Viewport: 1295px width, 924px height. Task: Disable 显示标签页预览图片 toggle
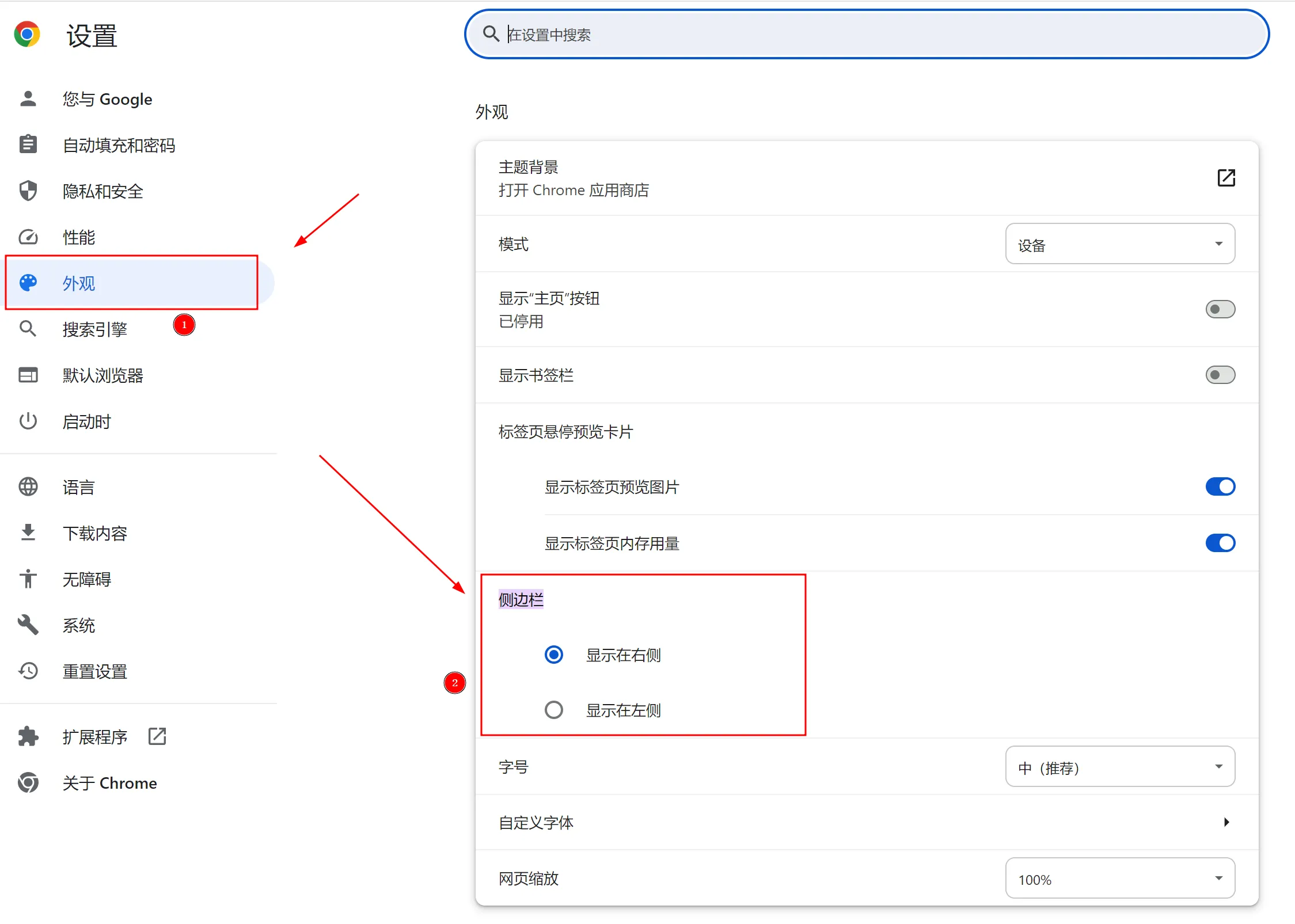(x=1220, y=487)
